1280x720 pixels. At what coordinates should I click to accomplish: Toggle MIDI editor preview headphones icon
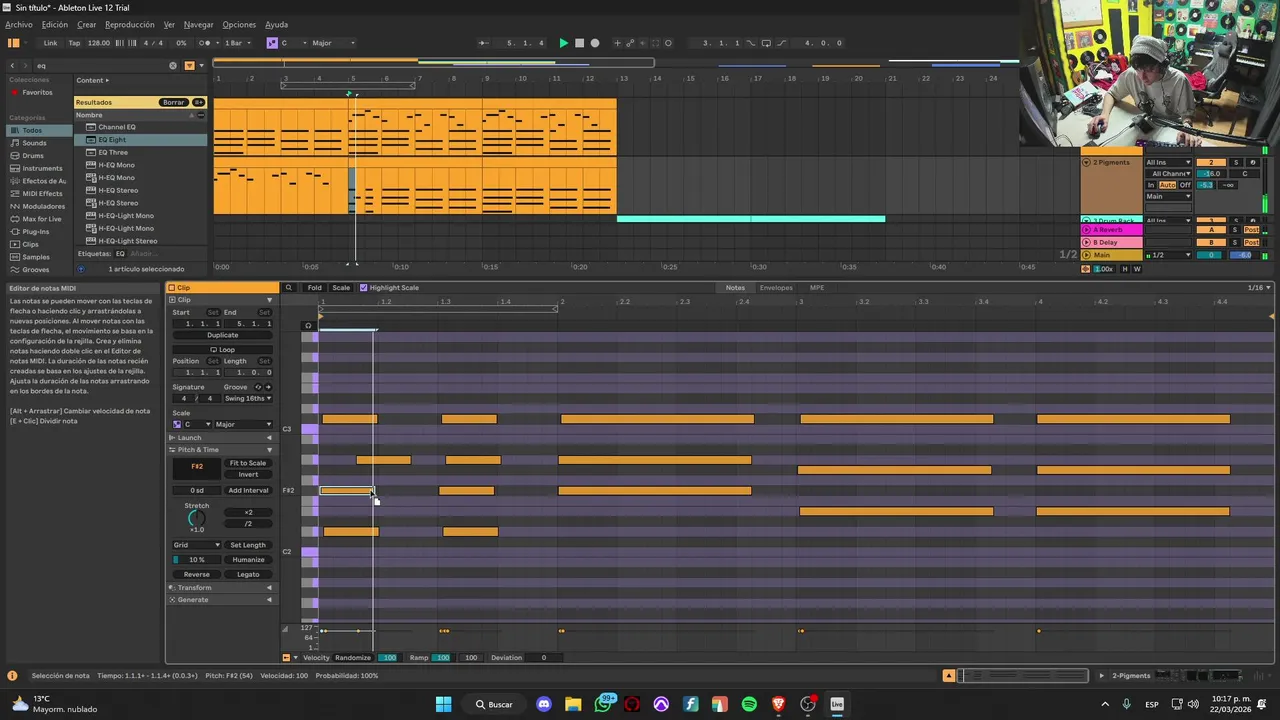pos(308,325)
